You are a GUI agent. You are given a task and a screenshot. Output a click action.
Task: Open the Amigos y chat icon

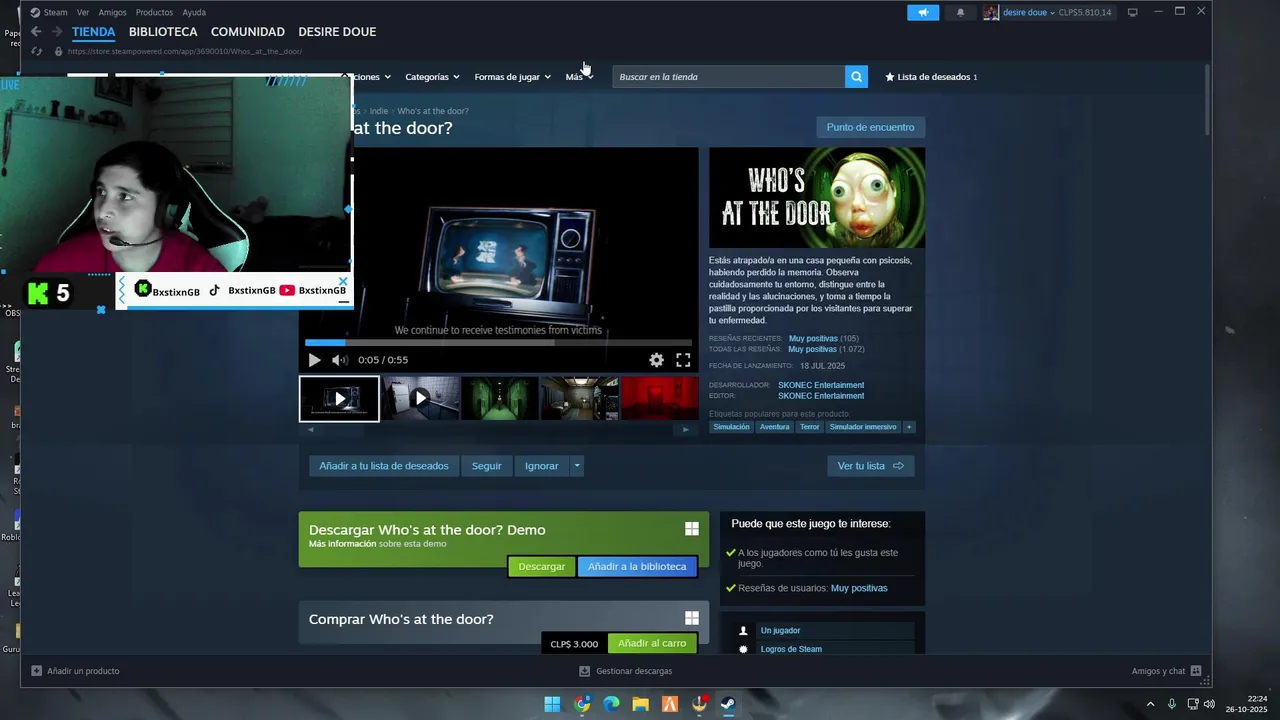[1196, 671]
